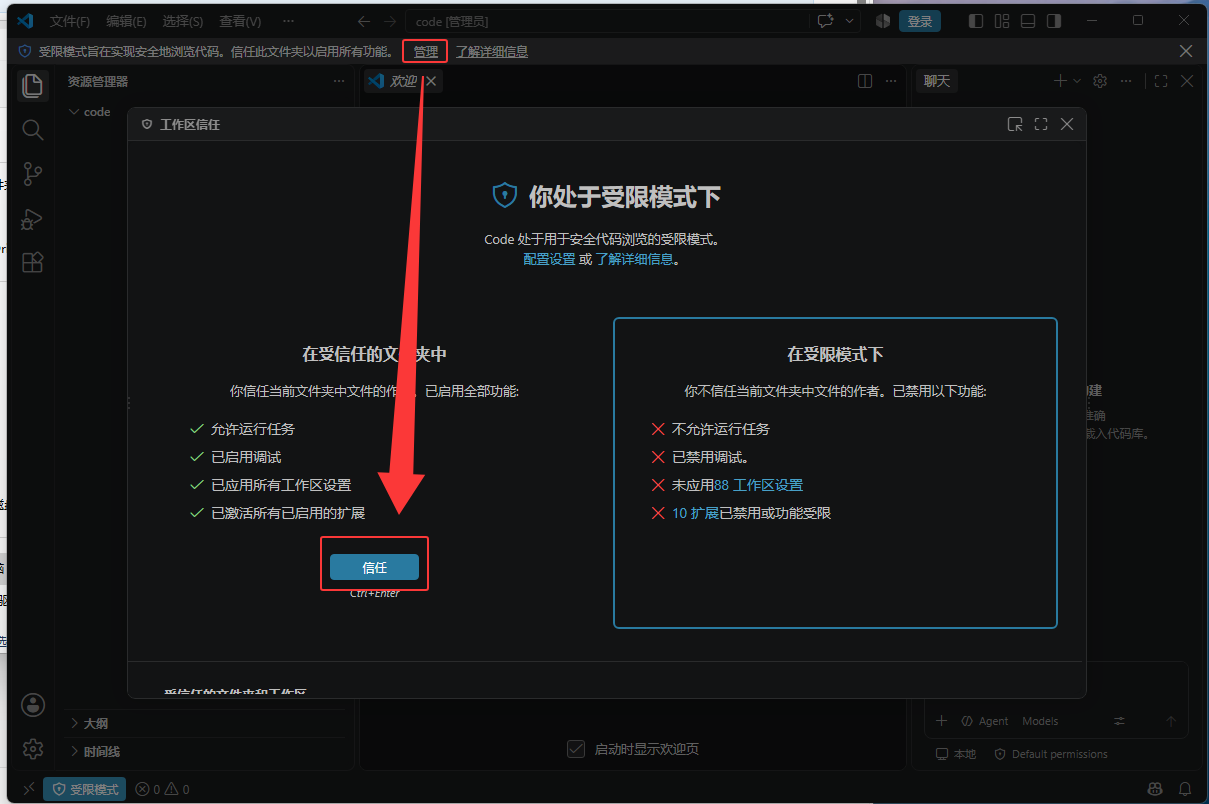Go back with the left arrow in the title bar
The width and height of the screenshot is (1209, 804).
pos(364,21)
